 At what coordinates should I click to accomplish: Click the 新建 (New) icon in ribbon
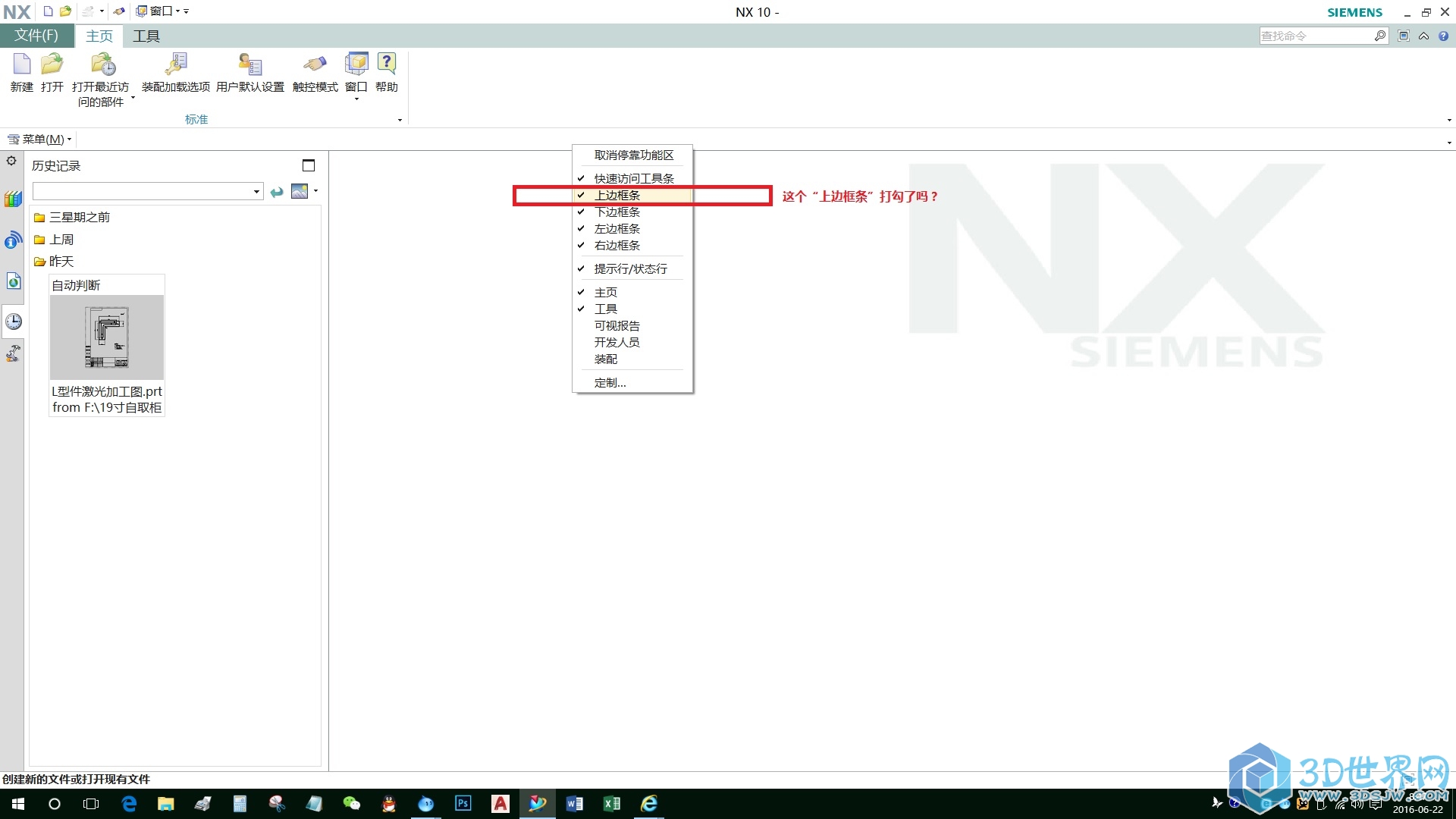click(21, 64)
